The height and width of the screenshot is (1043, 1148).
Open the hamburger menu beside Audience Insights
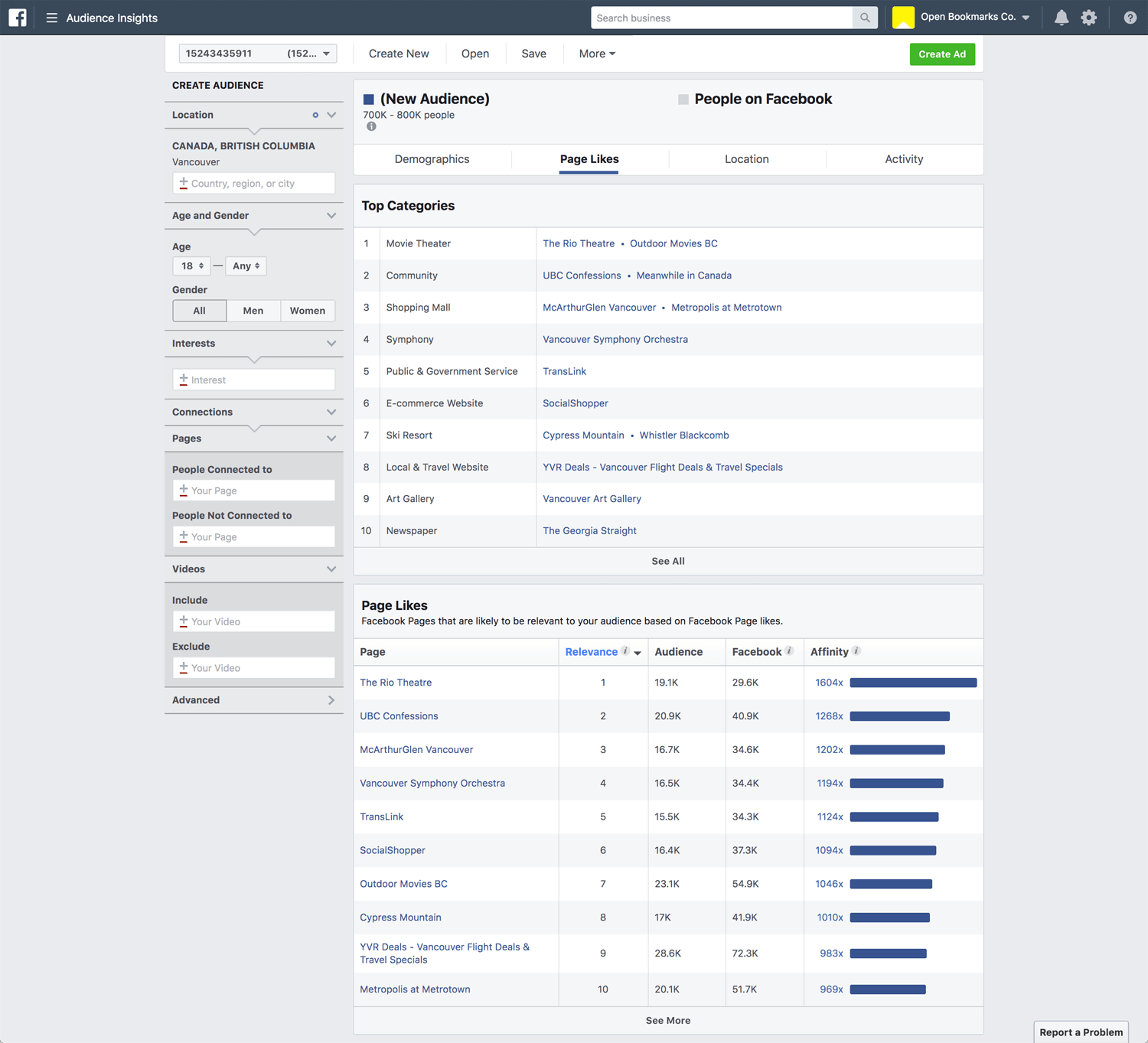coord(51,18)
